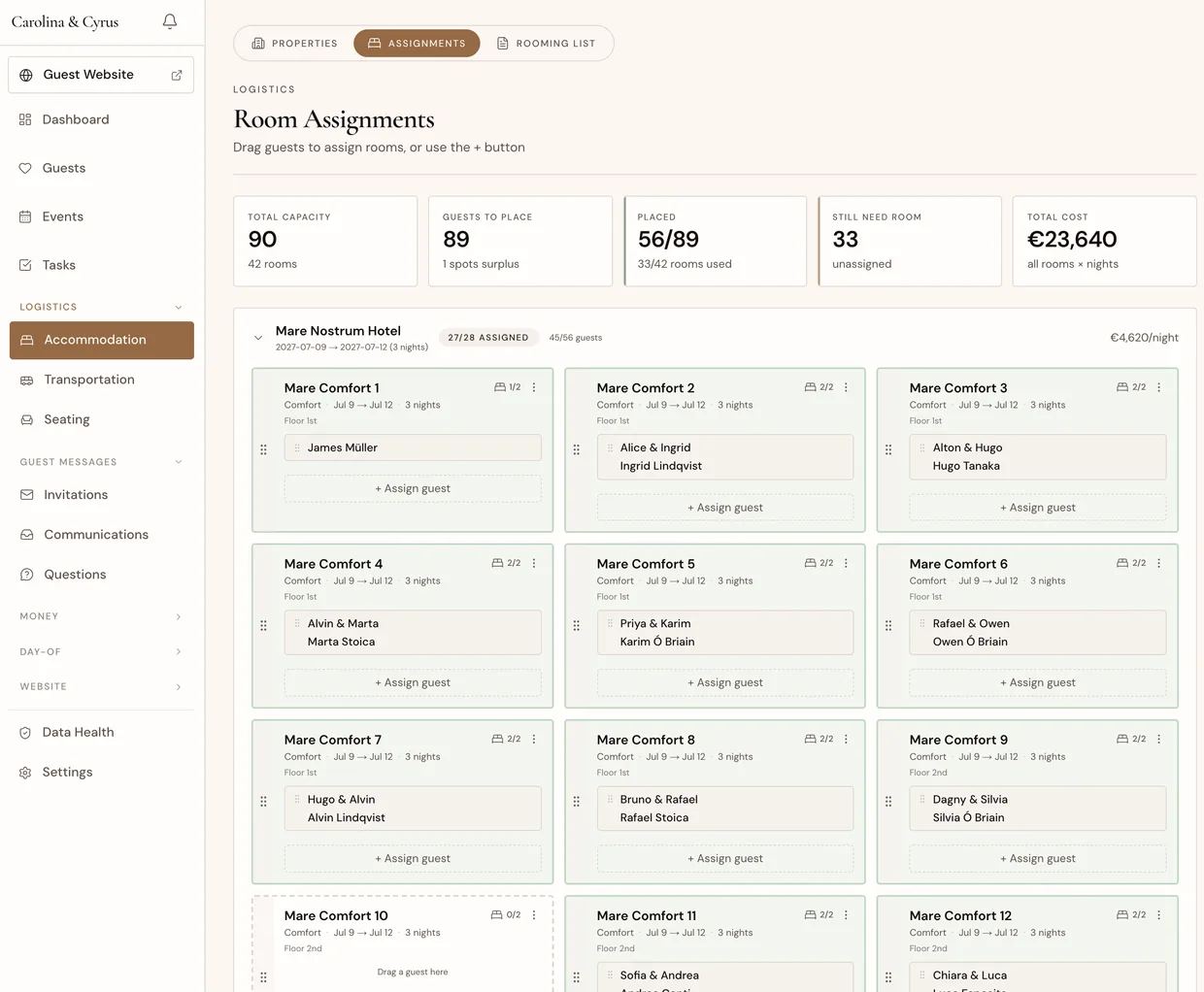Collapse the Mare Nostrum Hotel group
This screenshot has height=992, width=1204.
[258, 338]
